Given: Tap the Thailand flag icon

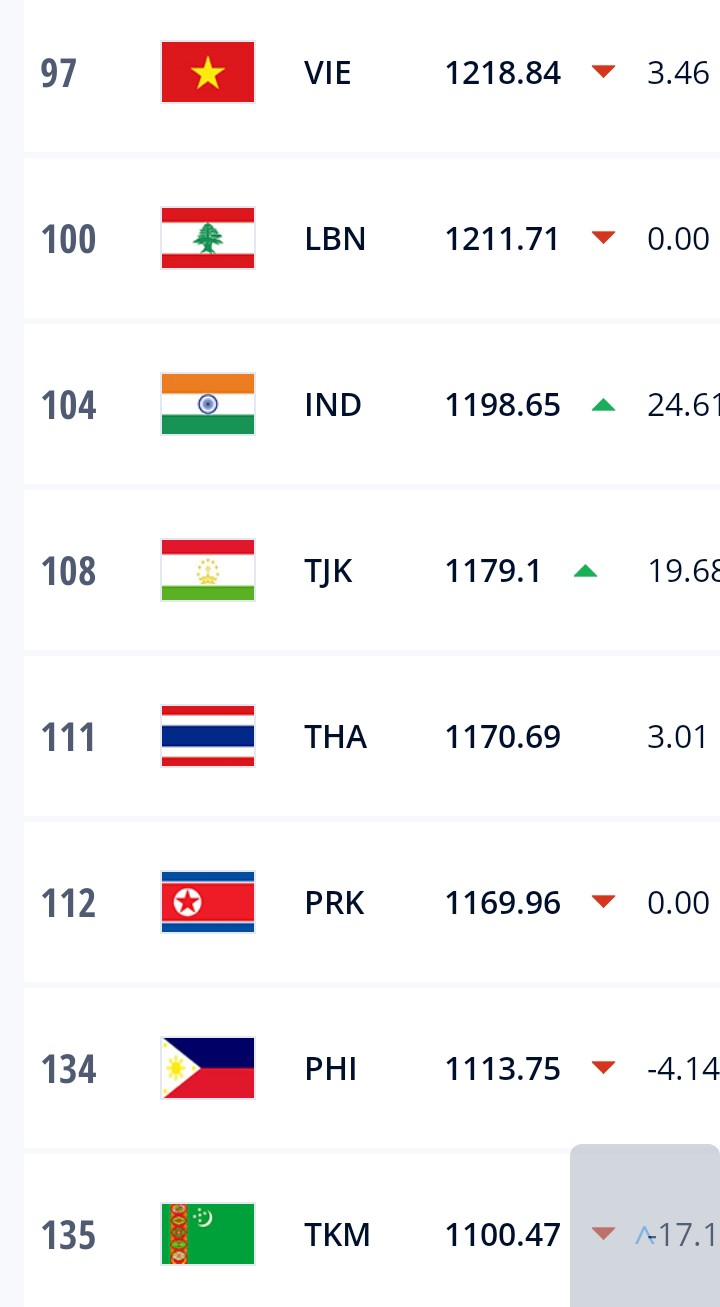Looking at the screenshot, I should (x=208, y=736).
